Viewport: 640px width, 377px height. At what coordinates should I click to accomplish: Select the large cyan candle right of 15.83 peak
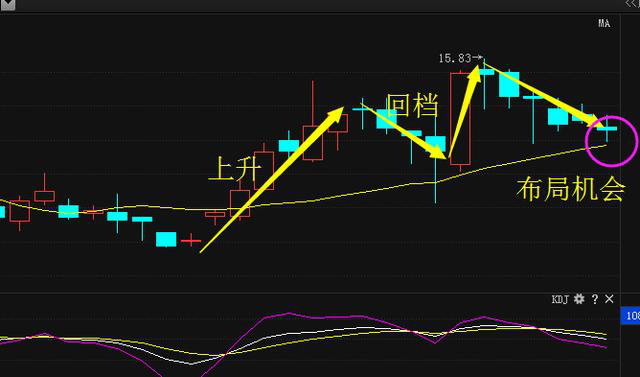[509, 85]
